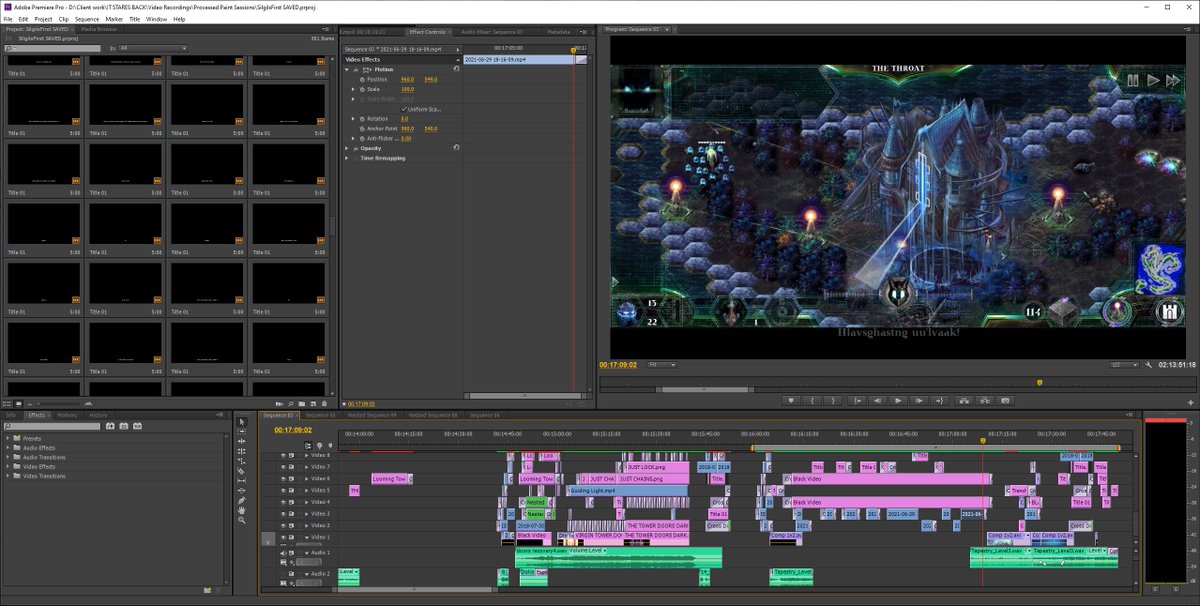Select the Slip tool
The height and width of the screenshot is (606, 1200).
click(x=242, y=481)
